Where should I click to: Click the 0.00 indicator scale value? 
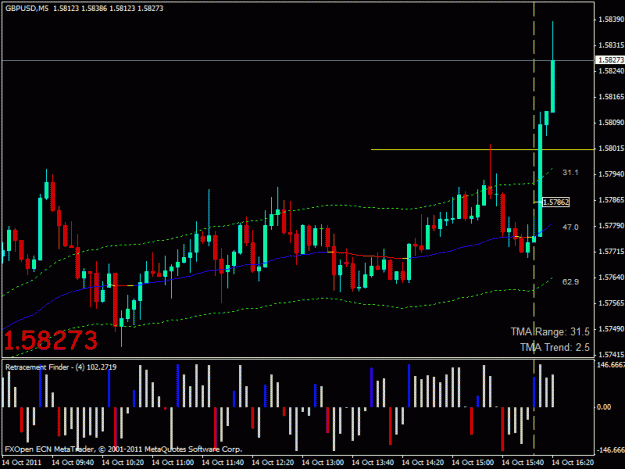tap(604, 407)
